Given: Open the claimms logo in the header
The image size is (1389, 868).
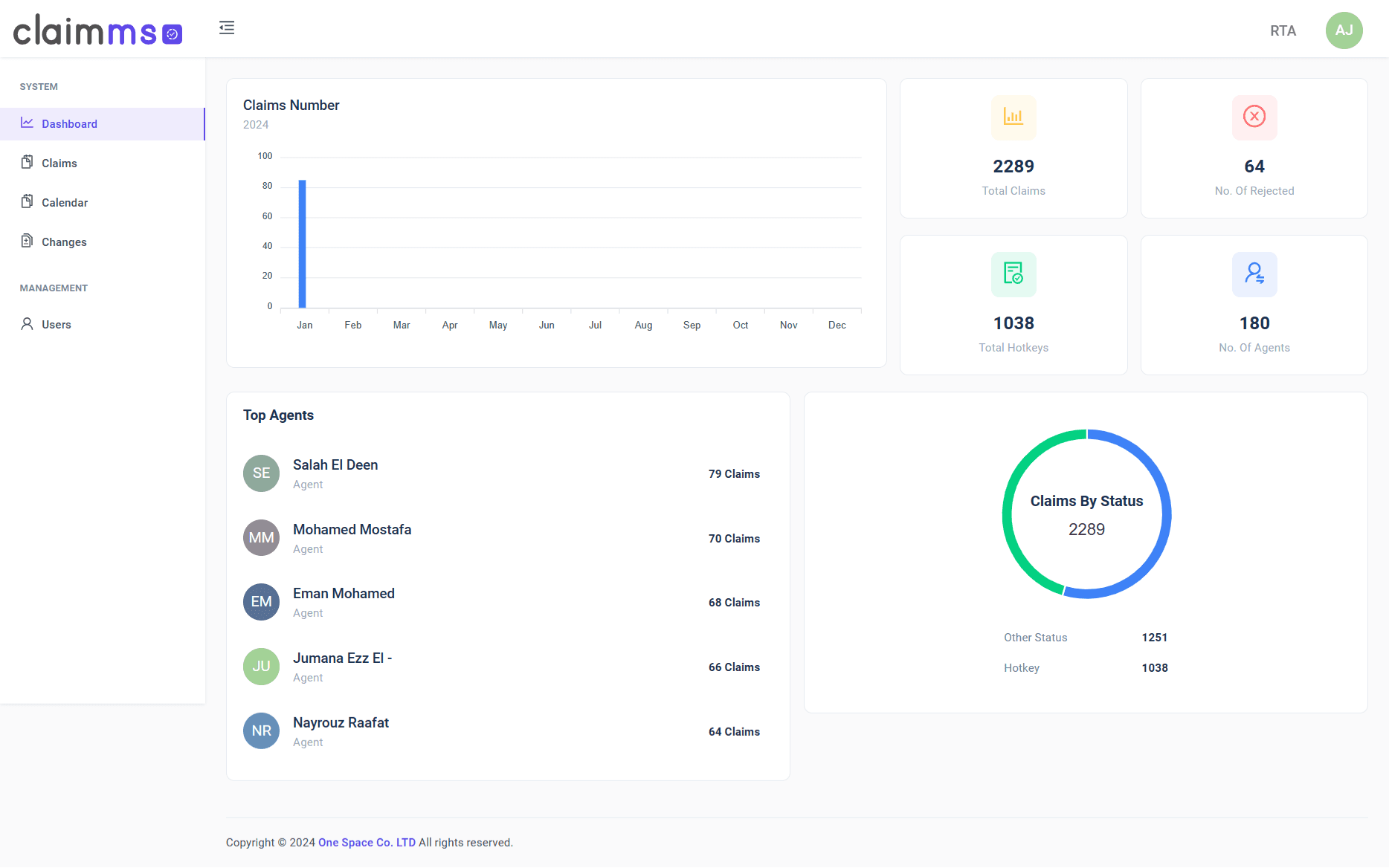Looking at the screenshot, I should [x=97, y=30].
